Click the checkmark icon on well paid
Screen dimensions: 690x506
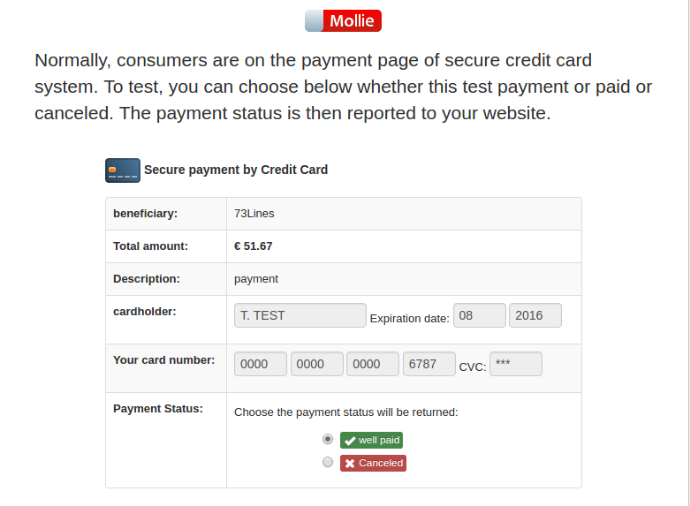[x=349, y=440]
